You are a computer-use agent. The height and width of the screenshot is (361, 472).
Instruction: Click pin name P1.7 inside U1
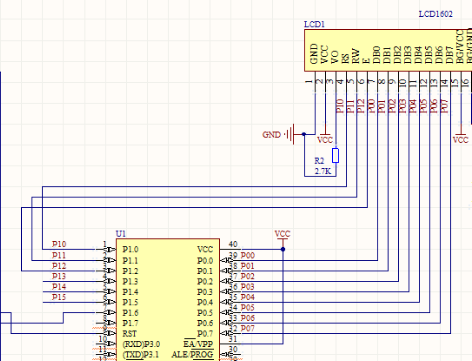[130, 323]
